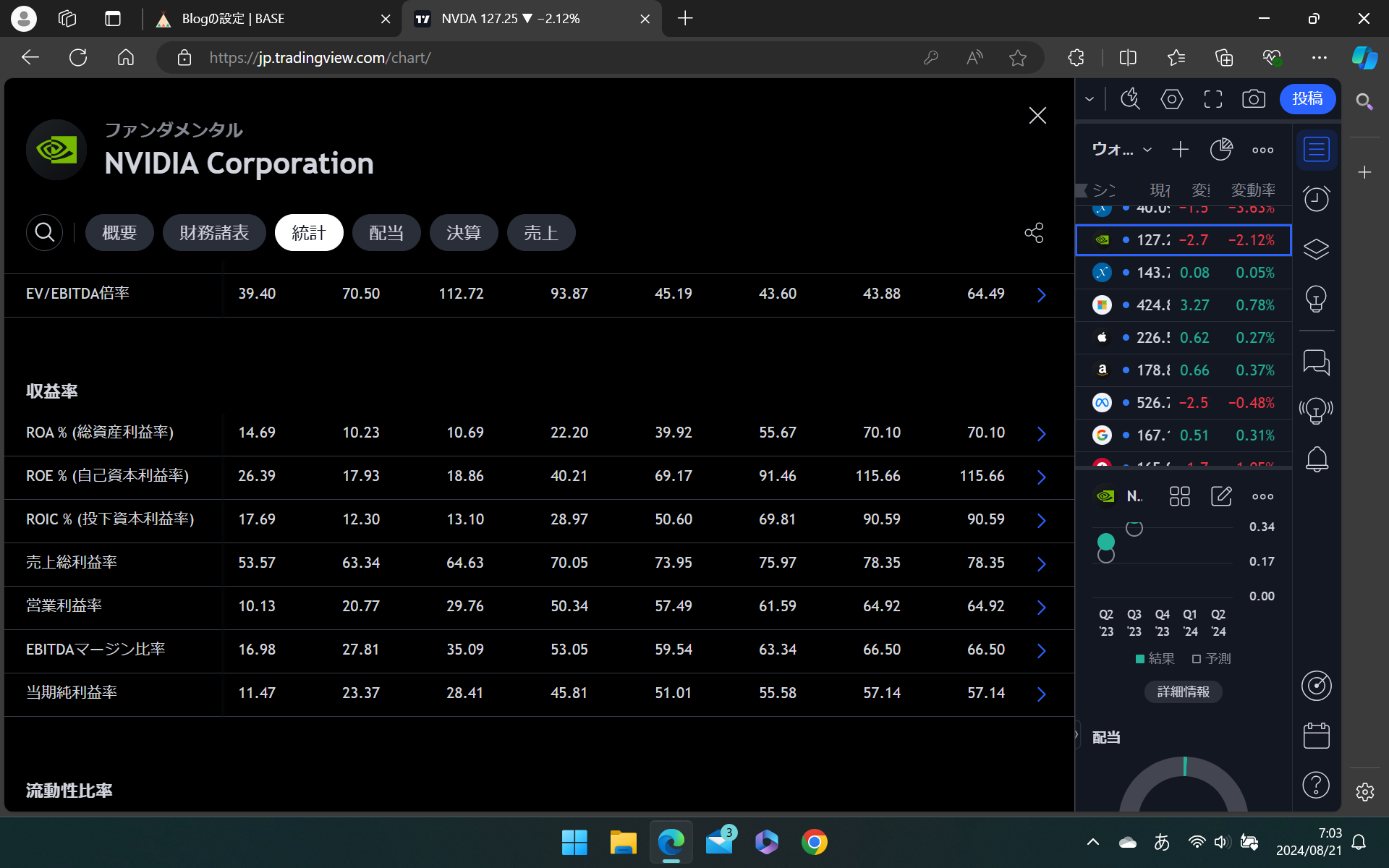
Task: Expand the 売上総利益率 row arrow
Action: [x=1042, y=563]
